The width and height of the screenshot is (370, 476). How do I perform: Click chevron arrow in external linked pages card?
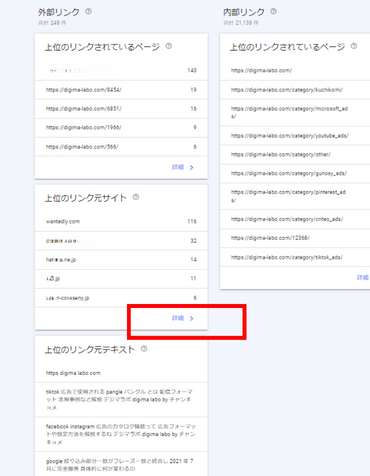coord(192,167)
